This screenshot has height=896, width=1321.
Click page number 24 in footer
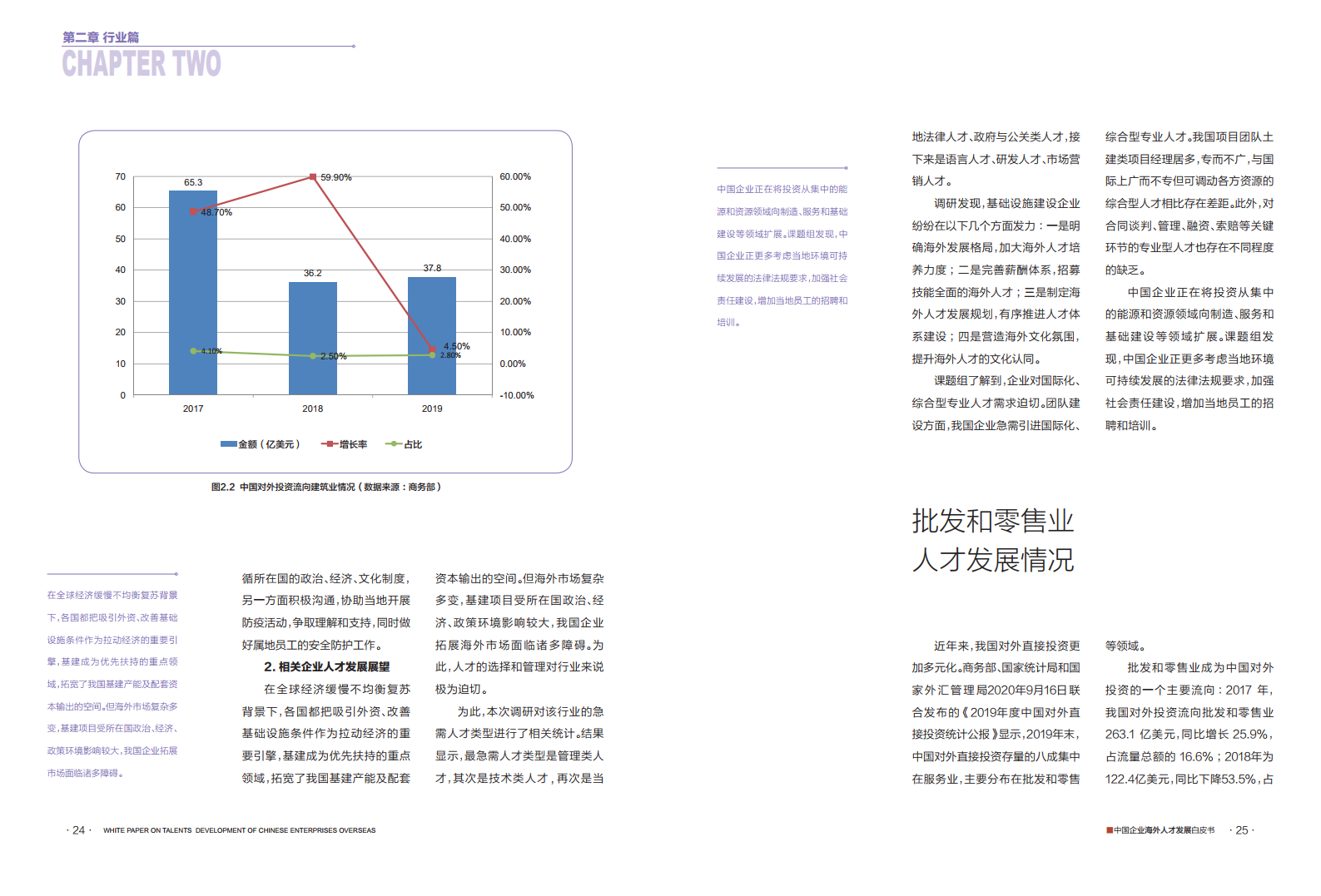[x=78, y=830]
